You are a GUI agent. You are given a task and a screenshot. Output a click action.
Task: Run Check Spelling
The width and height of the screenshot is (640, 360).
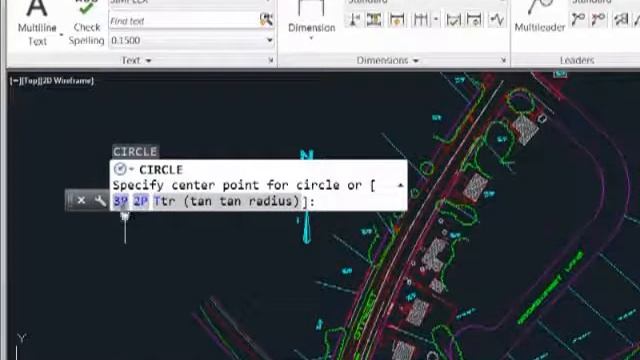pyautogui.click(x=87, y=22)
